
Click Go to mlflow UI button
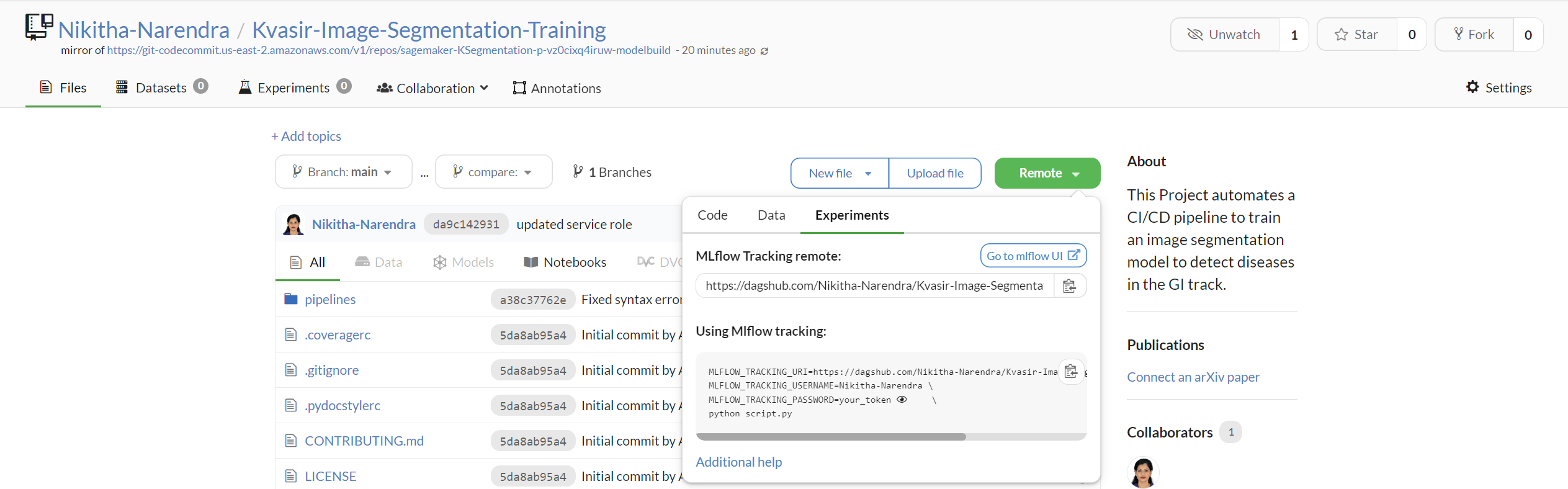point(1033,256)
